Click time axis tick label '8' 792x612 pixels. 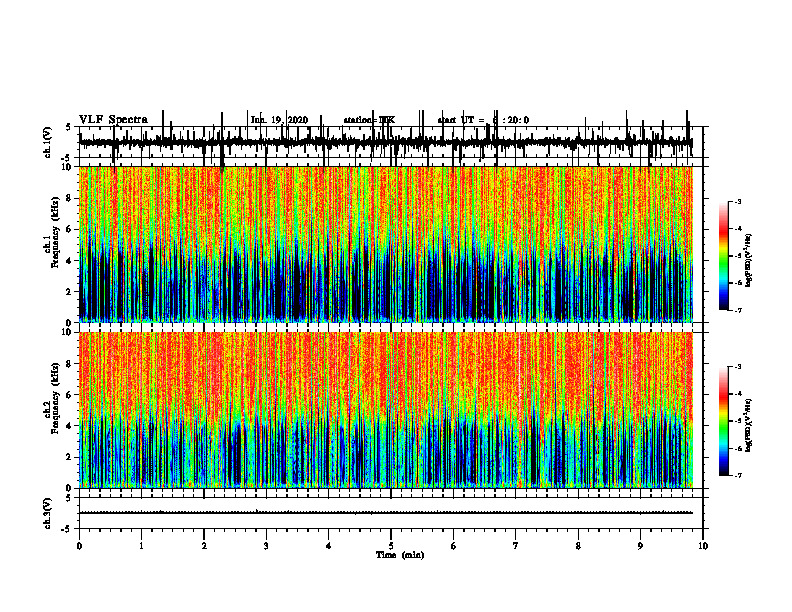click(578, 546)
